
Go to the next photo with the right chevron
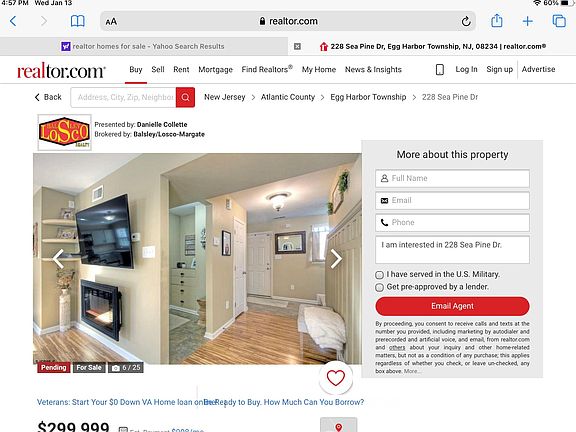click(x=336, y=259)
